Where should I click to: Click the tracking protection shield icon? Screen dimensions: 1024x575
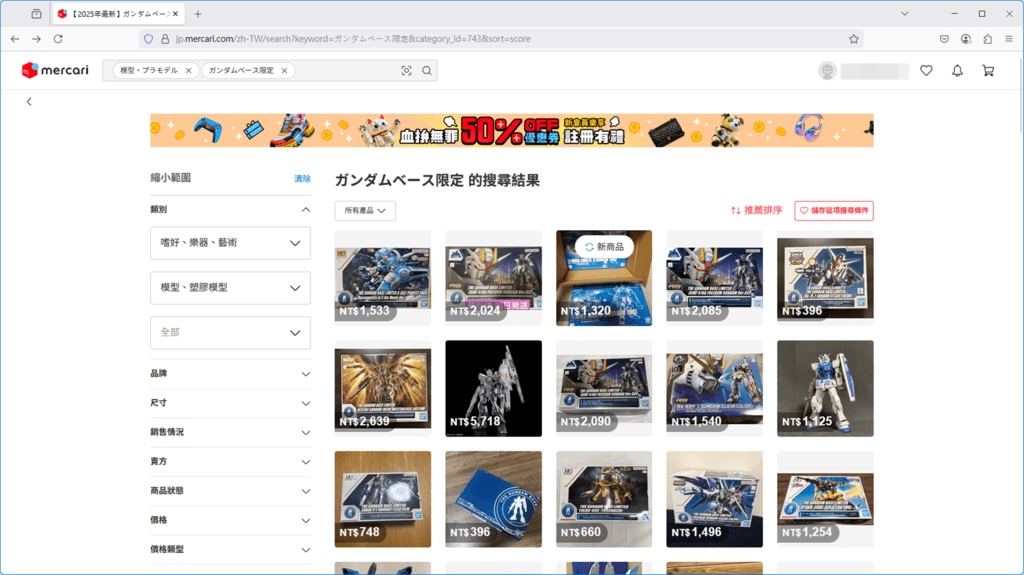click(148, 39)
